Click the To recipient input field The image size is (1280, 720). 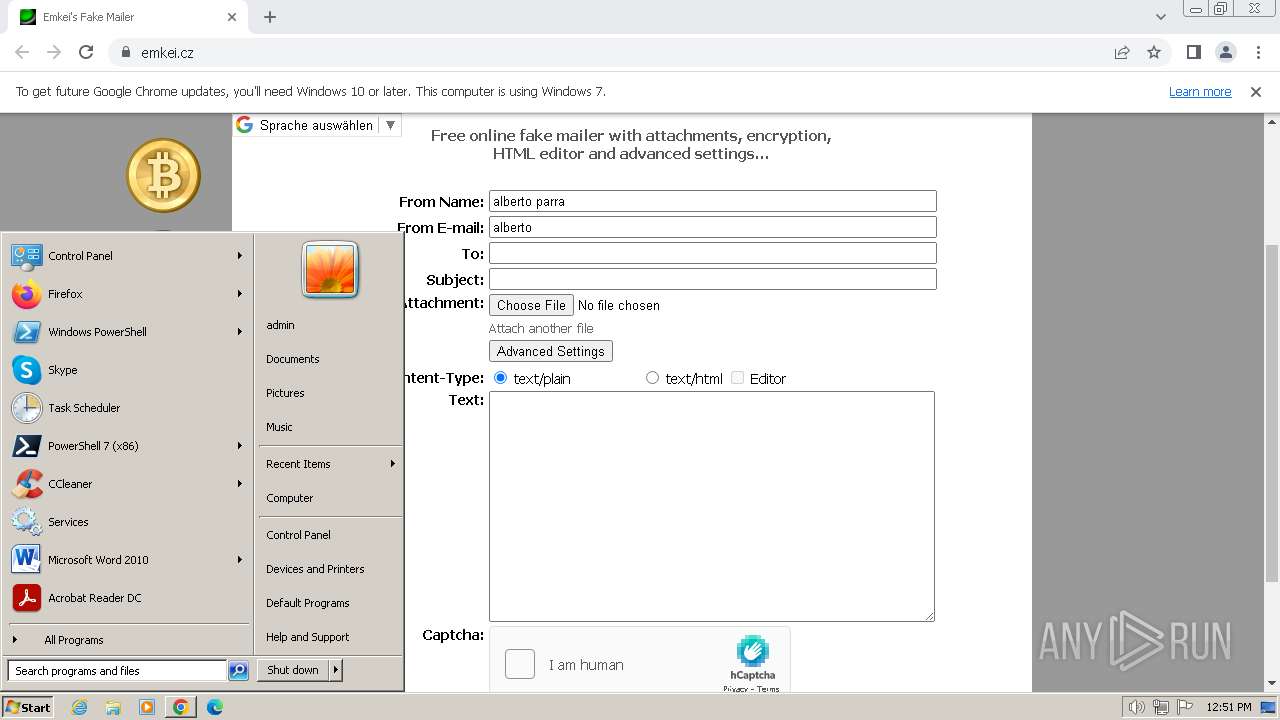pyautogui.click(x=713, y=253)
